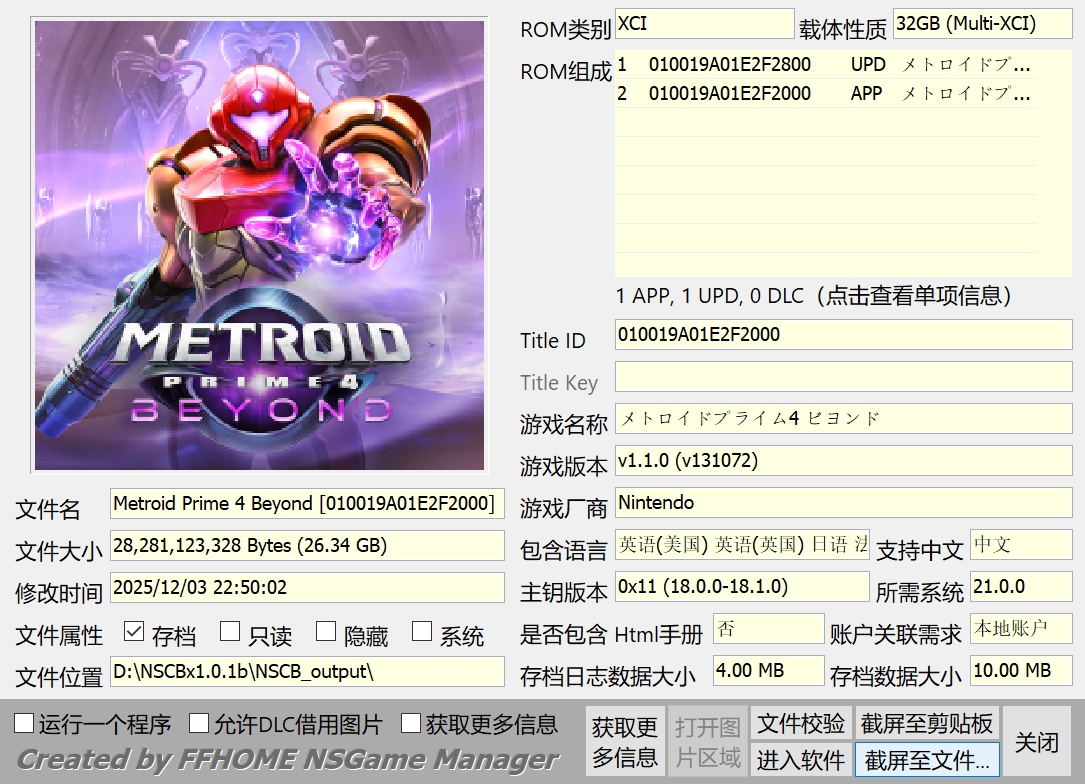This screenshot has height=784, width=1085.
Task: Check the 获取更多信息 checkbox
Action: click(411, 723)
